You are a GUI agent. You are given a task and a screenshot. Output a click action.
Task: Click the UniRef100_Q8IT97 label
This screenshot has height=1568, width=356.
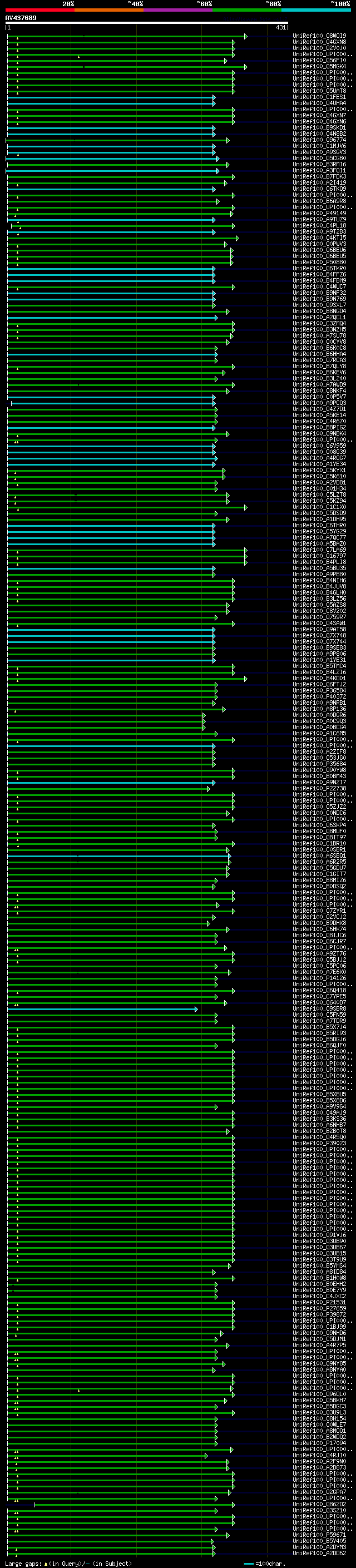[319, 838]
